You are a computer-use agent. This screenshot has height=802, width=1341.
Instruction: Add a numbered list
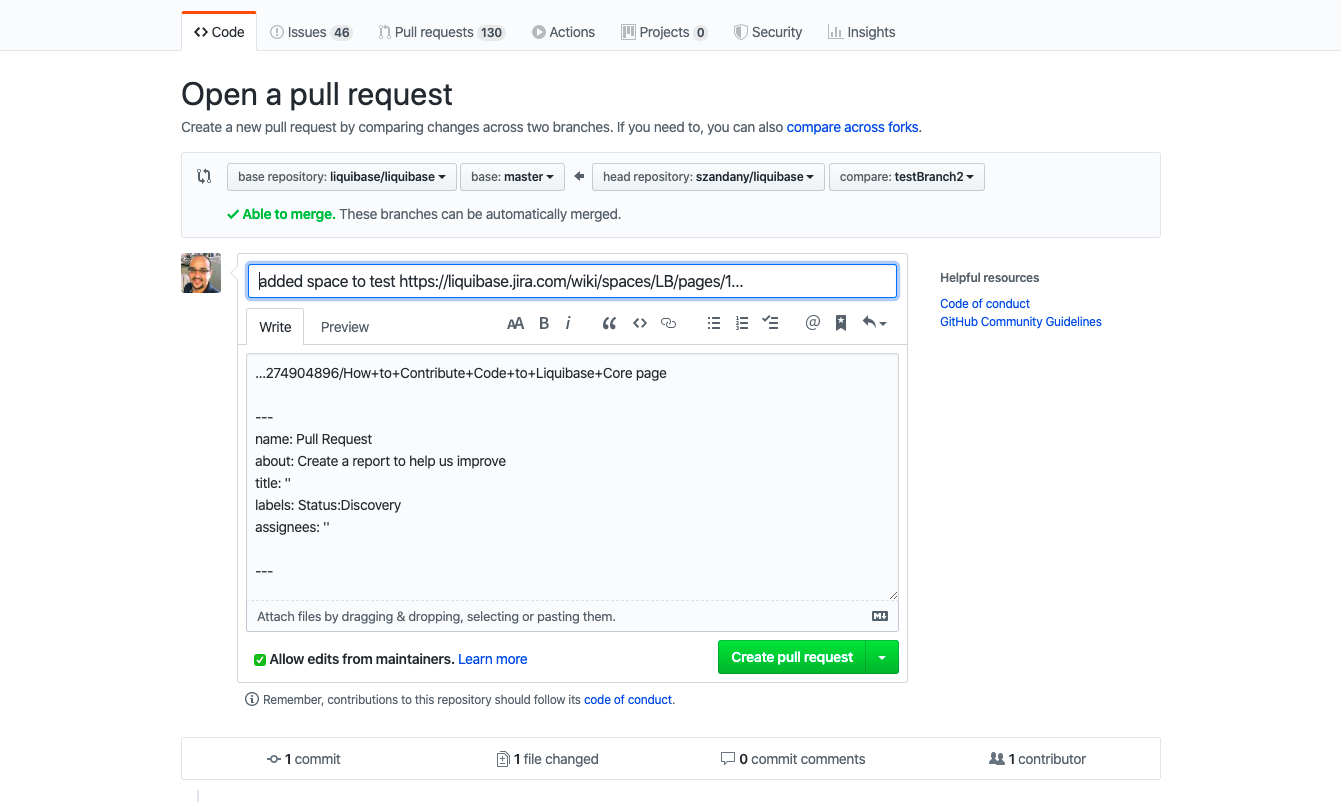click(x=741, y=322)
